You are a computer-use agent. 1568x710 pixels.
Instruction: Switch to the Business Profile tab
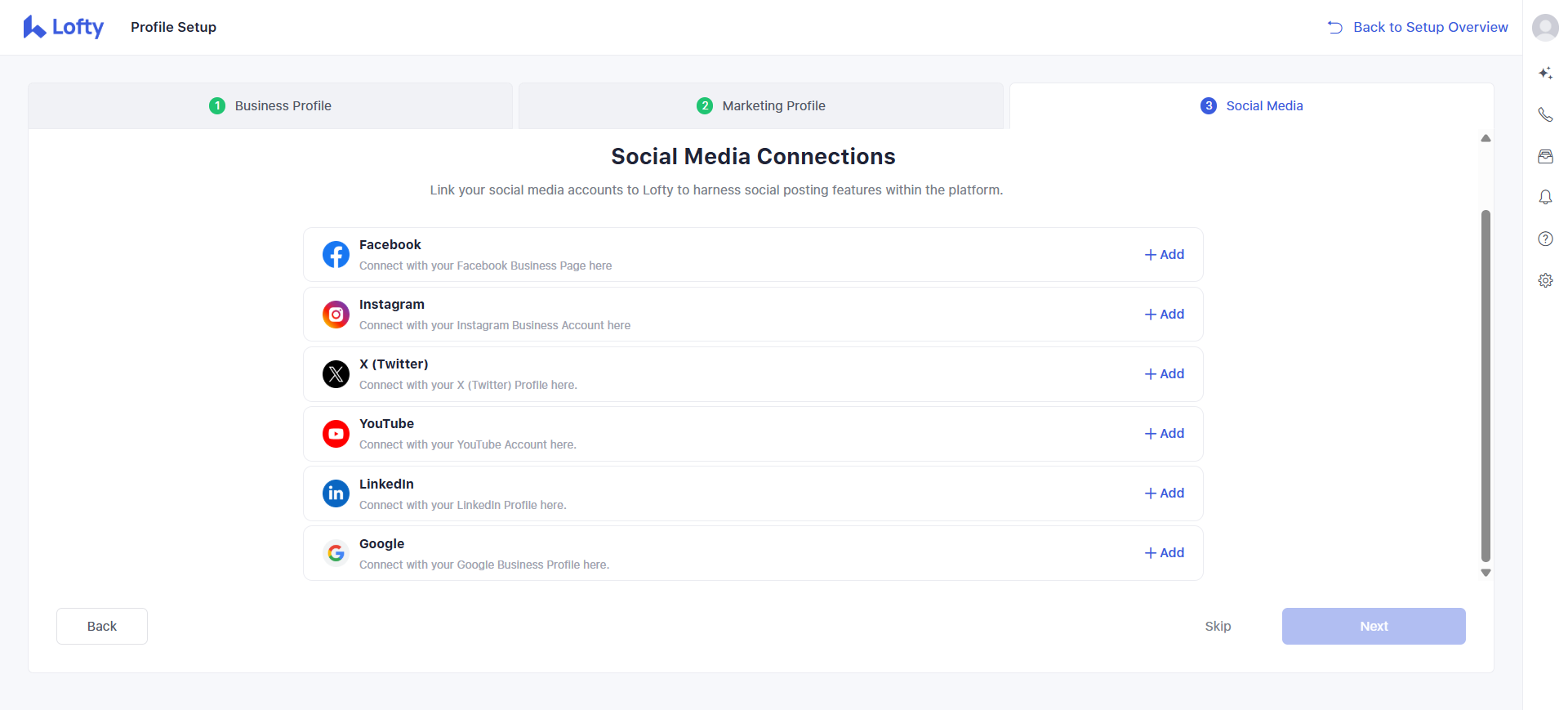pyautogui.click(x=270, y=105)
